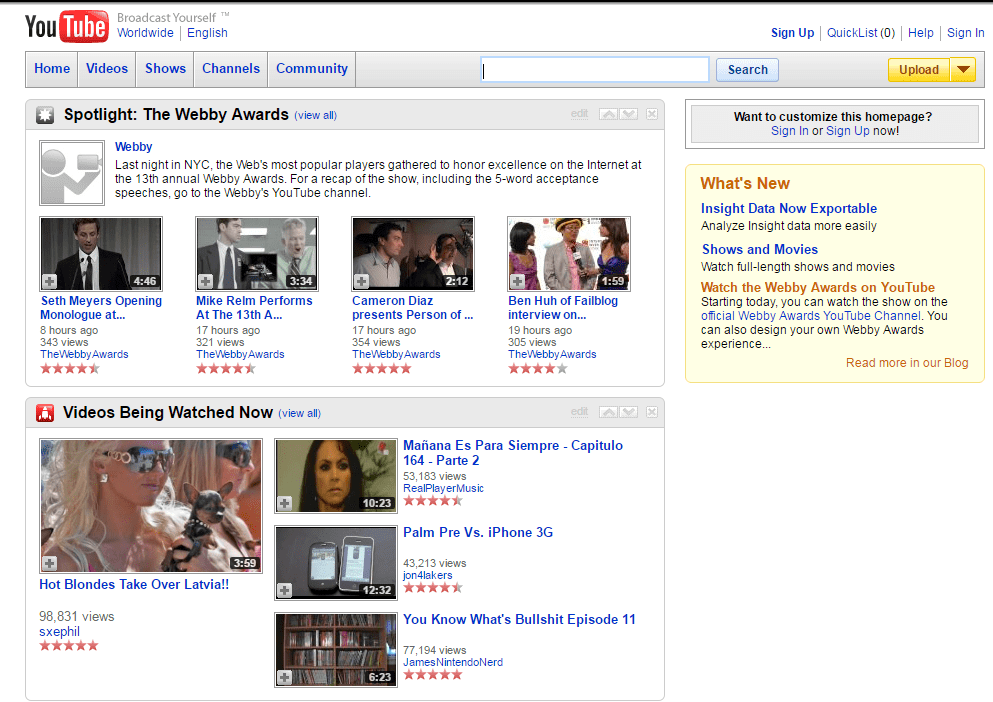The width and height of the screenshot is (993, 702).
Task: Click the search text field
Action: 595,70
